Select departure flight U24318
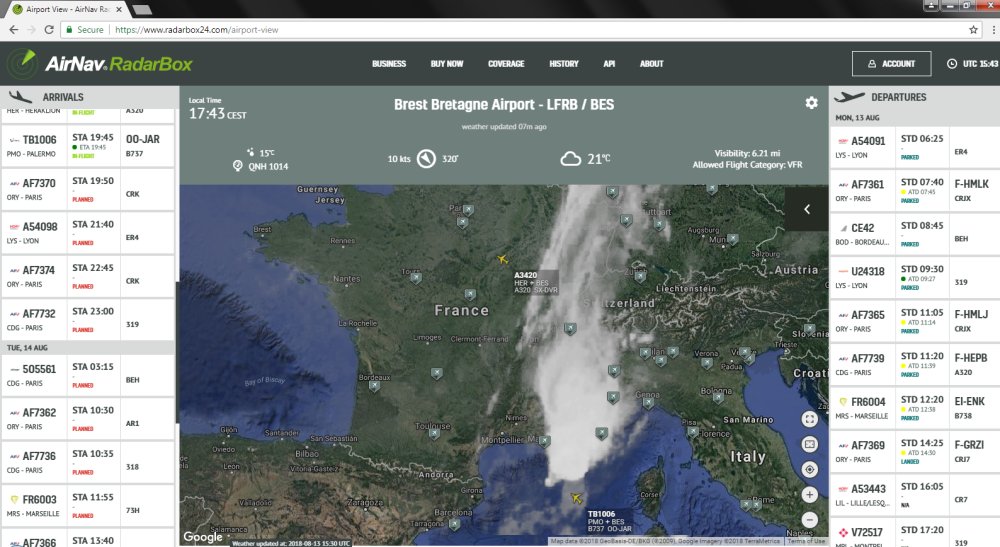This screenshot has width=1000, height=547. coord(915,277)
